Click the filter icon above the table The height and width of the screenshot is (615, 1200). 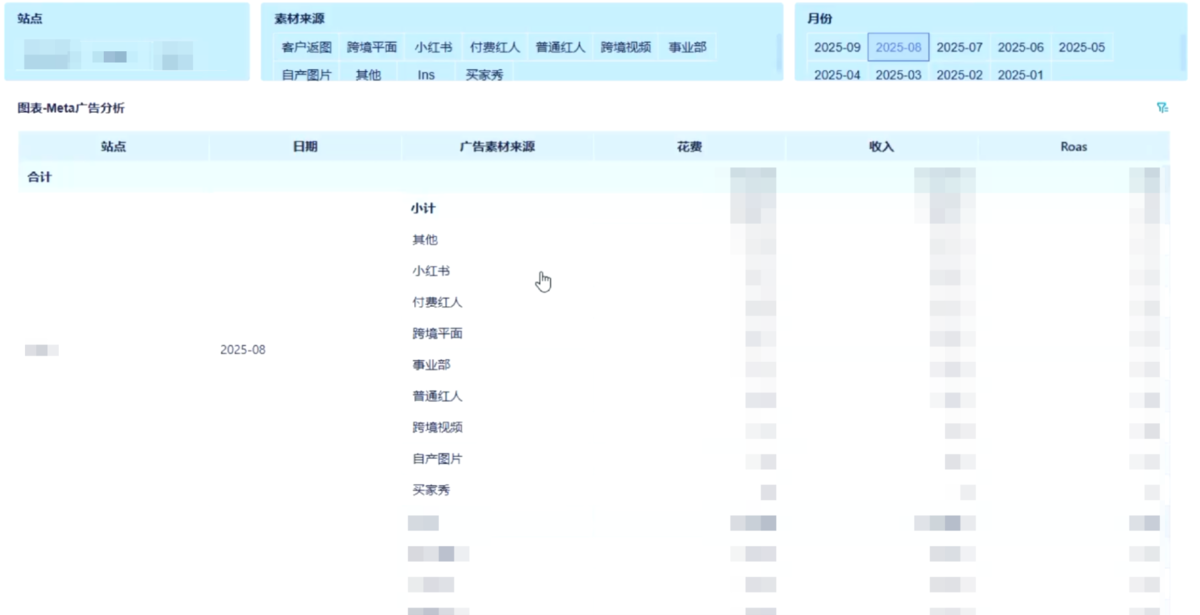tap(1162, 108)
